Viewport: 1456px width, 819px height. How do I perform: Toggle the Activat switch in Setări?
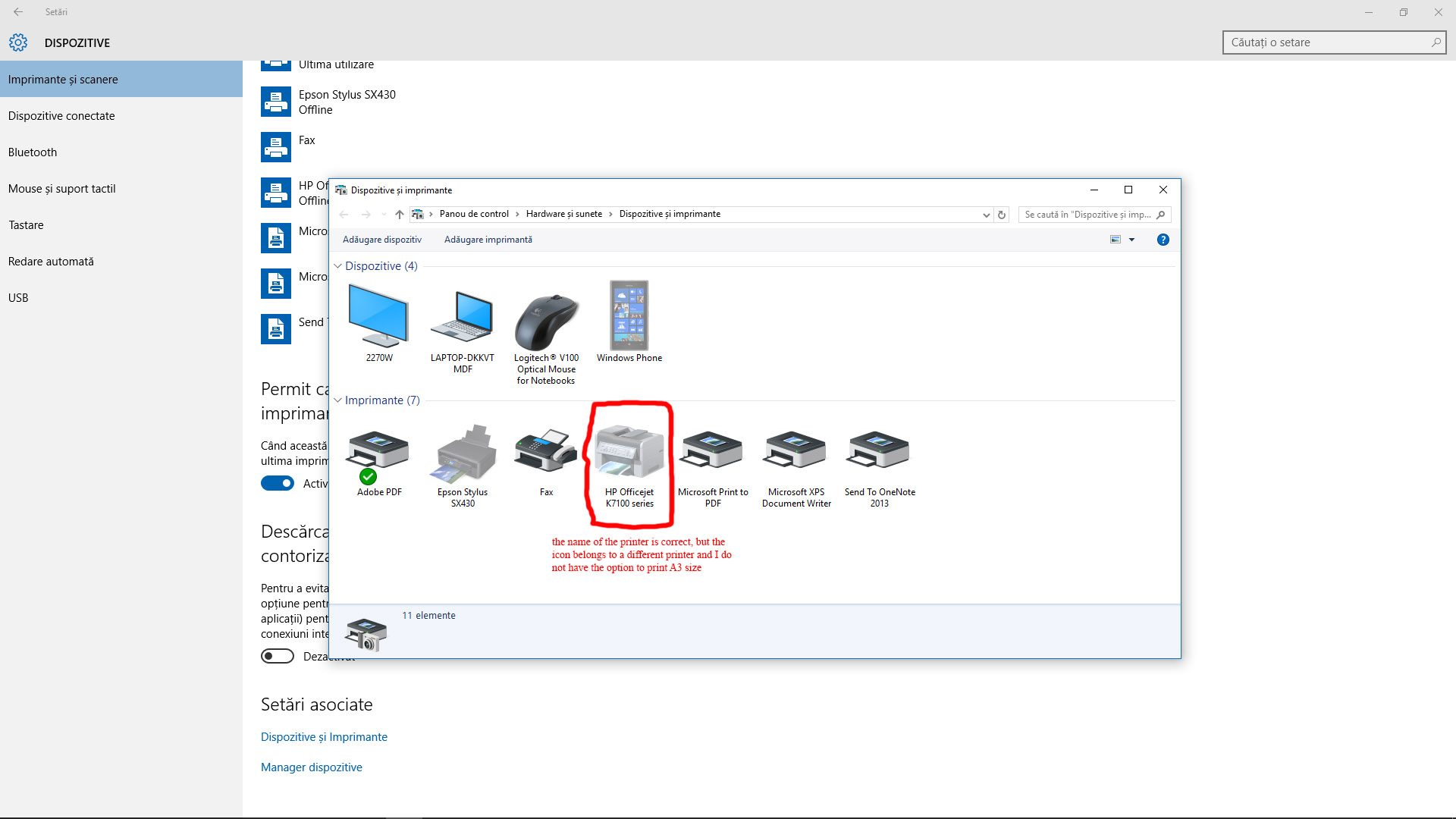[x=278, y=483]
